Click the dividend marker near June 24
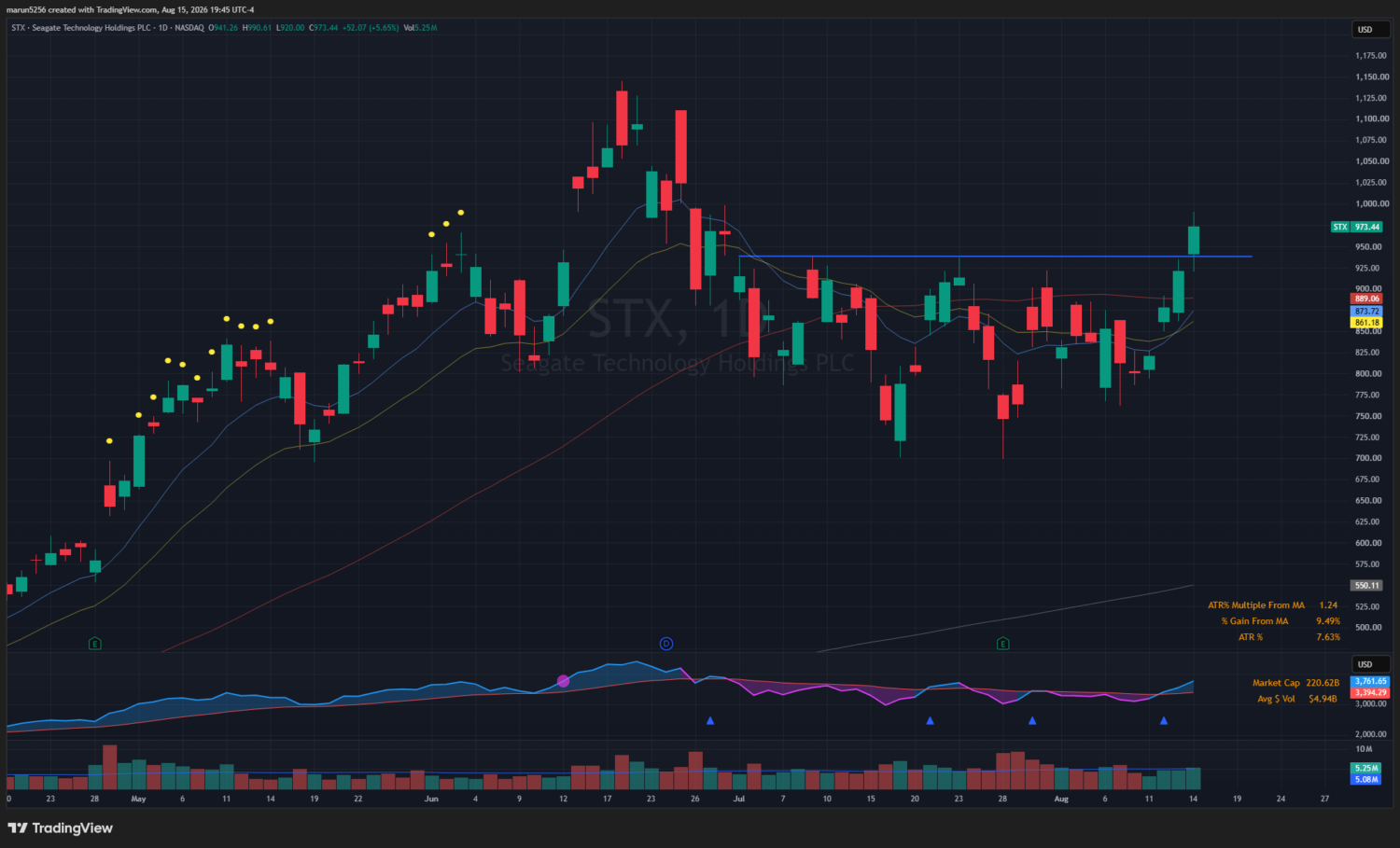 pos(666,644)
